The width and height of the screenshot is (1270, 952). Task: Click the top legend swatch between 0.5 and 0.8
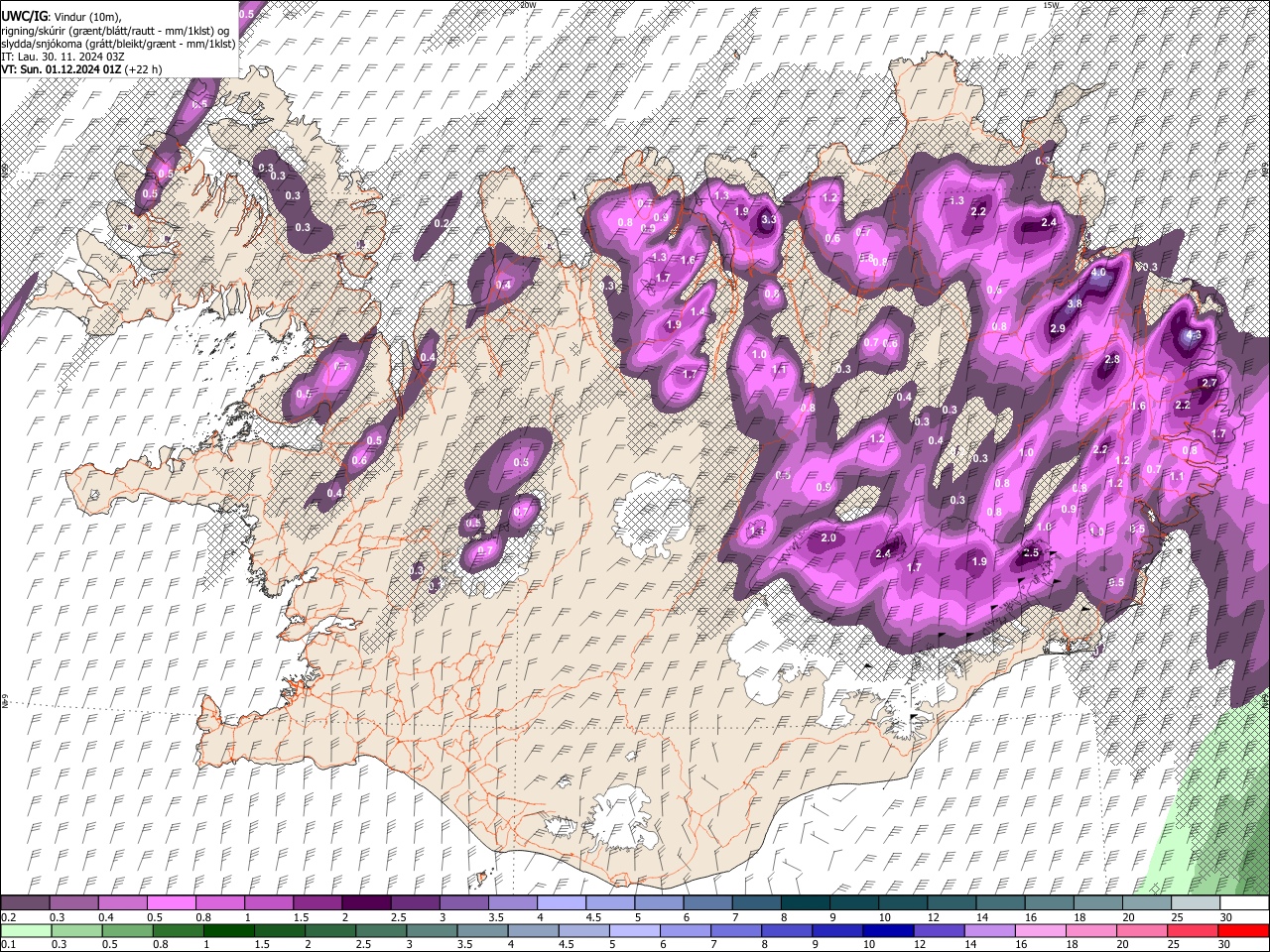tap(172, 902)
